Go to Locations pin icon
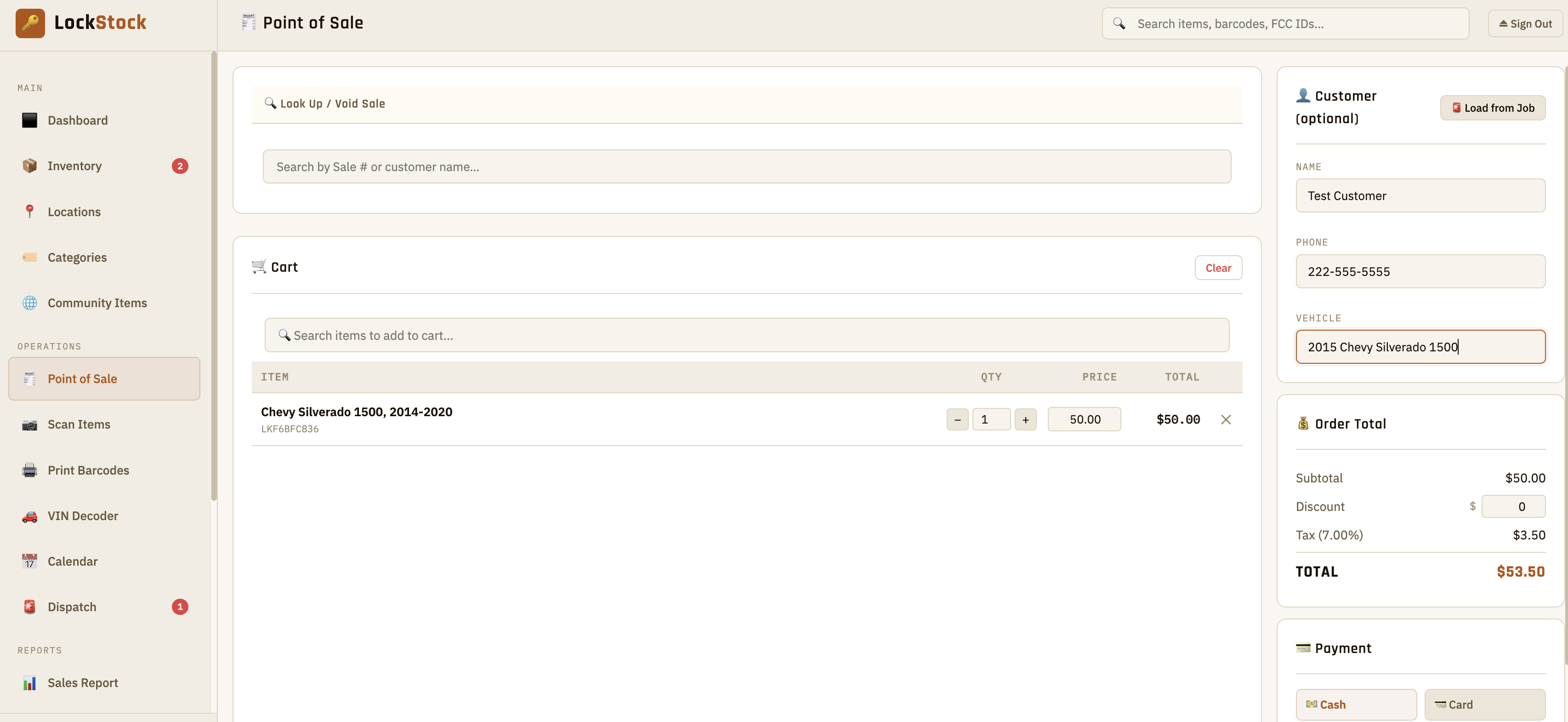This screenshot has width=1568, height=722. point(29,212)
